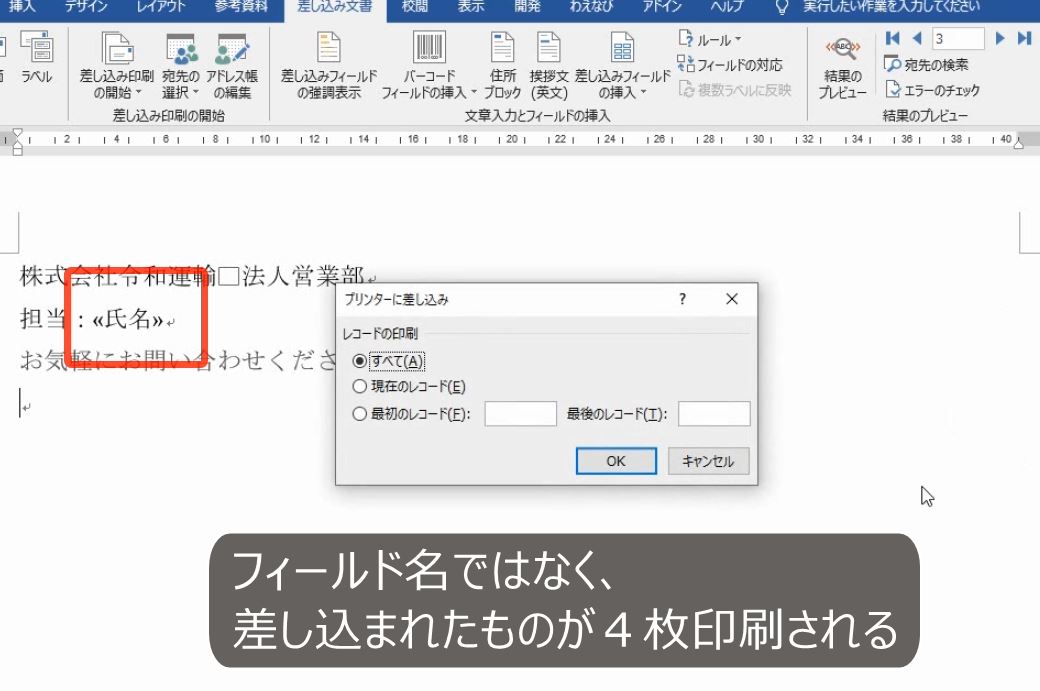Click 宛先の検索 button
The image size is (1040, 691).
click(x=926, y=64)
